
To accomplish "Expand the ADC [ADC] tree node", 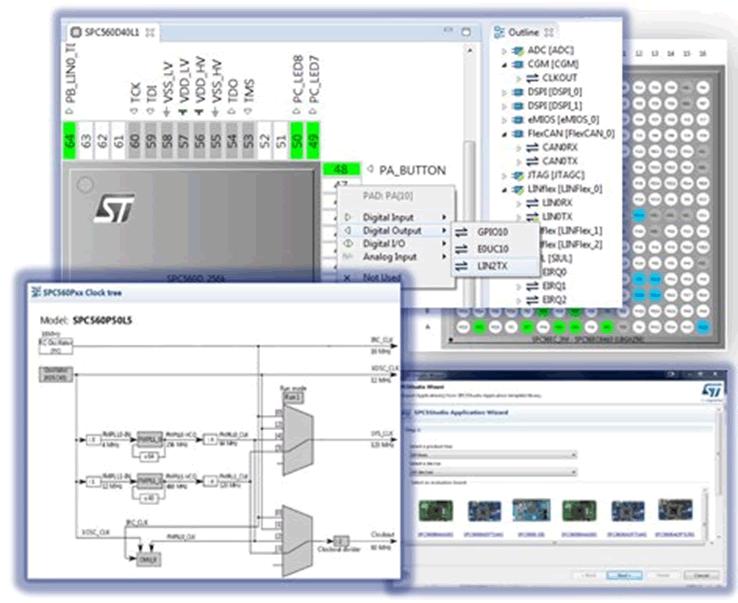I will click(504, 51).
